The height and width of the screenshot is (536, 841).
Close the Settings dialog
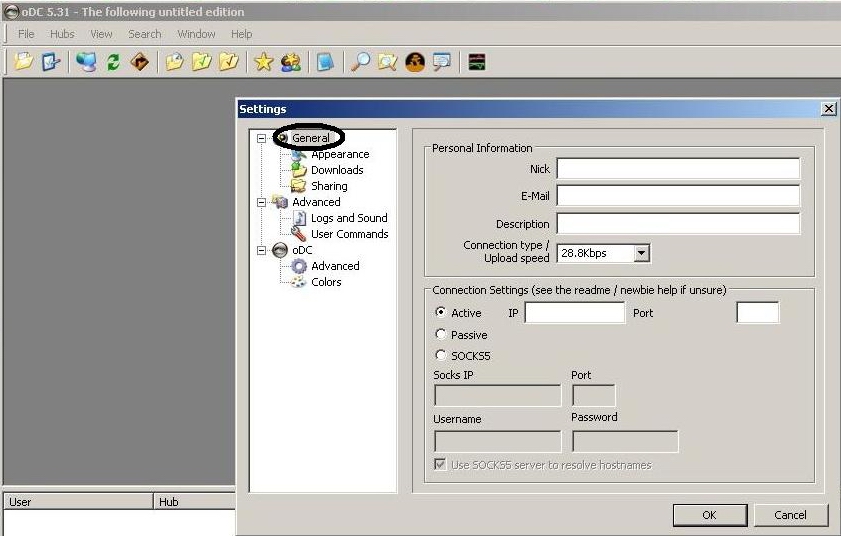point(828,109)
